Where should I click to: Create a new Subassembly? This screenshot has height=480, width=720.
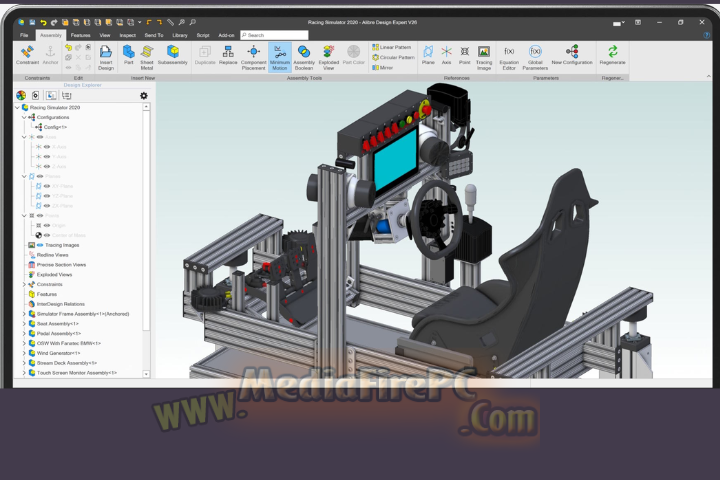click(173, 55)
